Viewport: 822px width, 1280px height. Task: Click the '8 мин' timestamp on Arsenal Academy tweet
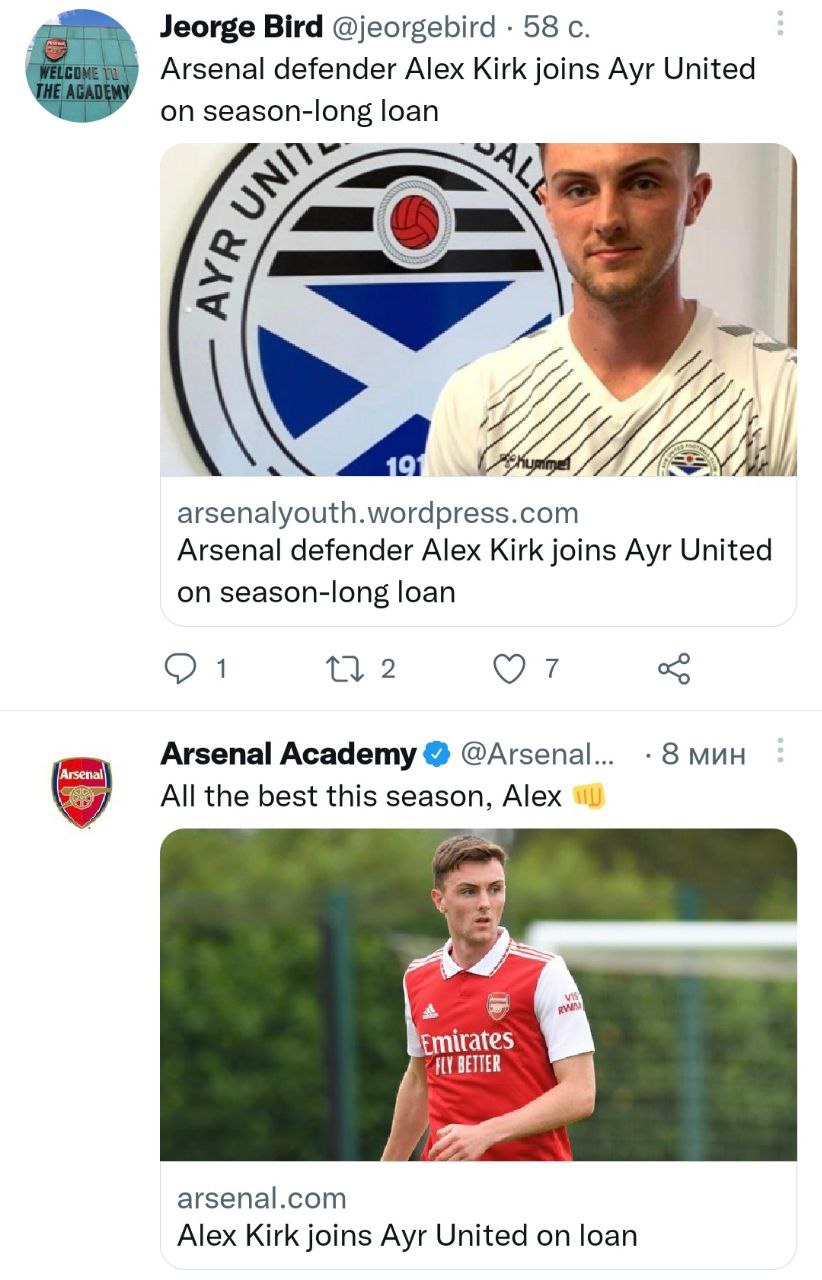coord(704,754)
